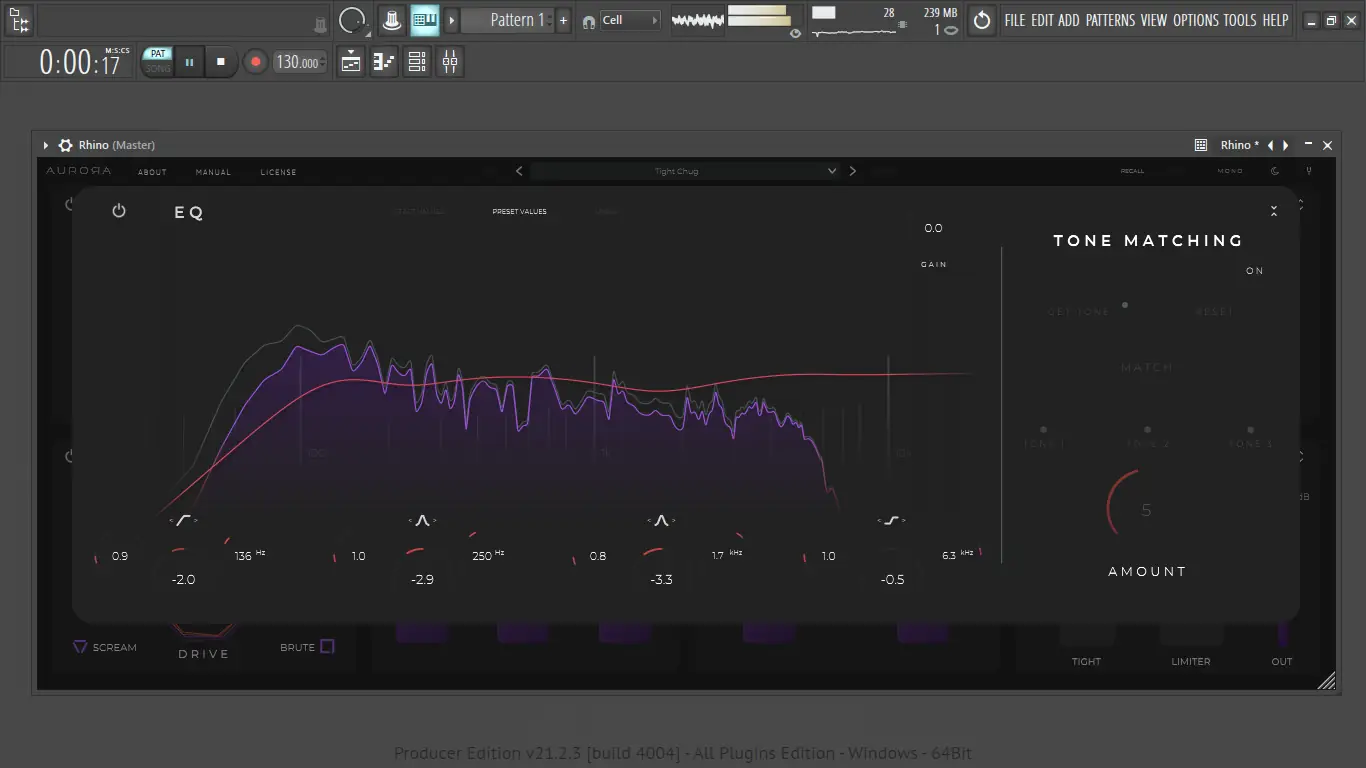The height and width of the screenshot is (768, 1366).
Task: Switch to PAT pattern mode
Action: point(158,54)
